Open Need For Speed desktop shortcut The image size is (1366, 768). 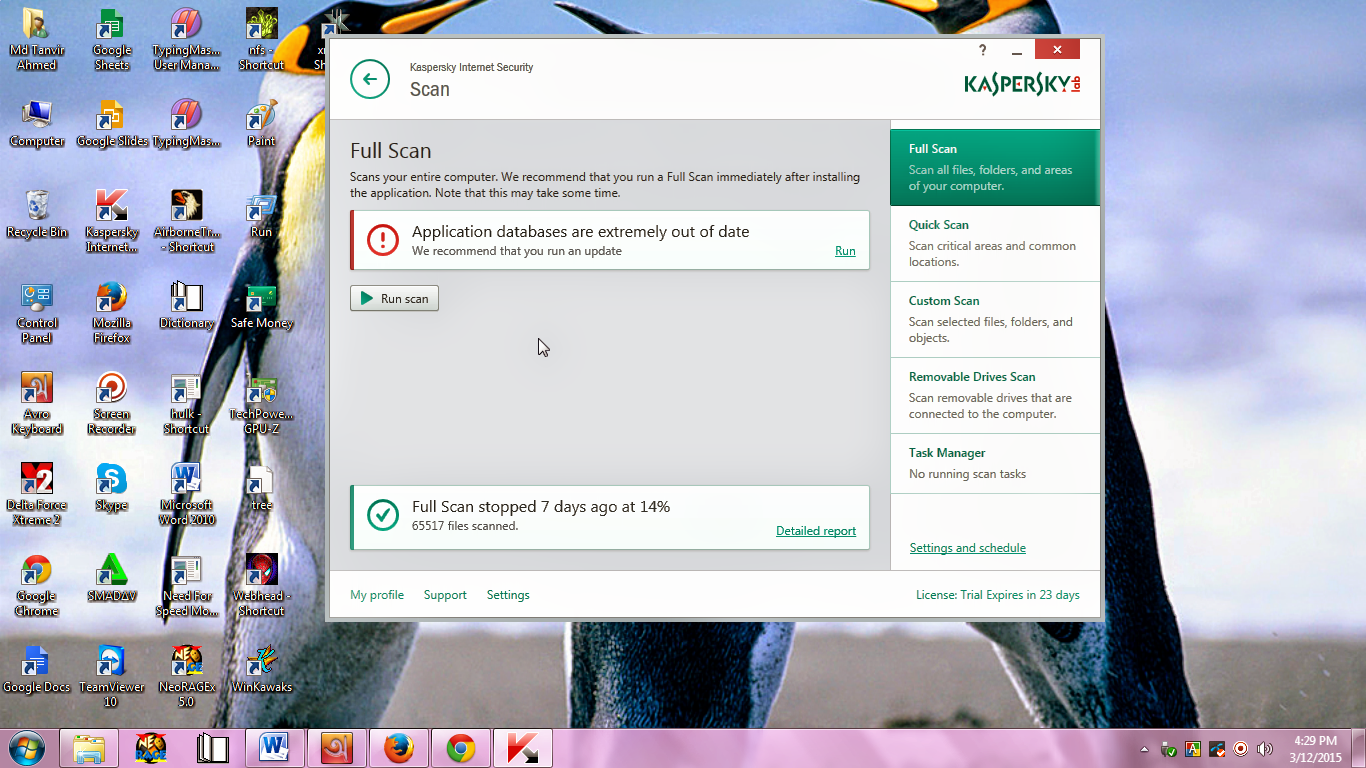point(186,586)
